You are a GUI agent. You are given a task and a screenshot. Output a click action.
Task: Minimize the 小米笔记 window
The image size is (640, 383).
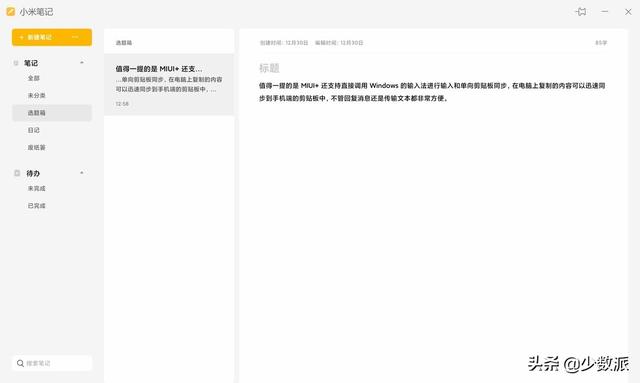coord(605,12)
